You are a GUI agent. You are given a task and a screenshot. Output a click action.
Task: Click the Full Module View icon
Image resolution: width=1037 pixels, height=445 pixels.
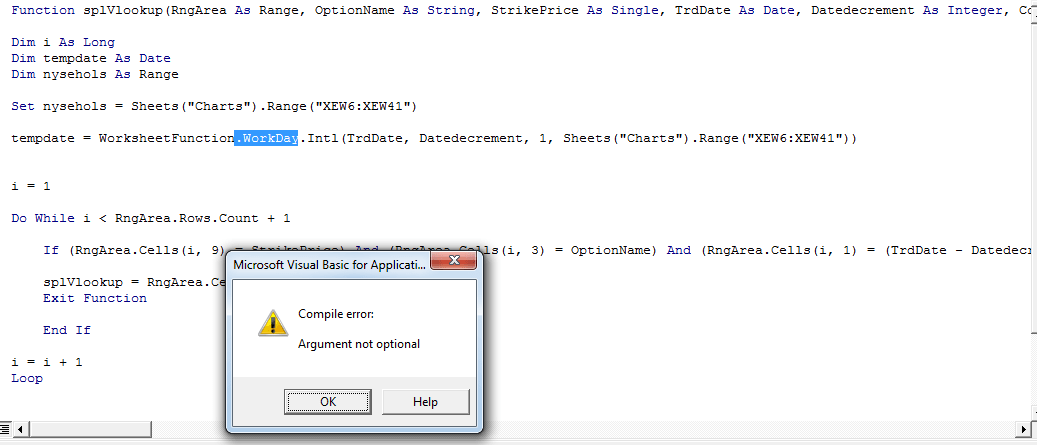point(5,430)
